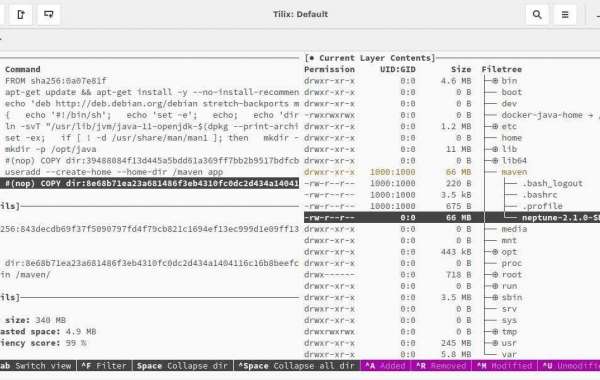600x380 pixels.
Task: Click Space Collapse dir shortcut
Action: click(x=182, y=366)
